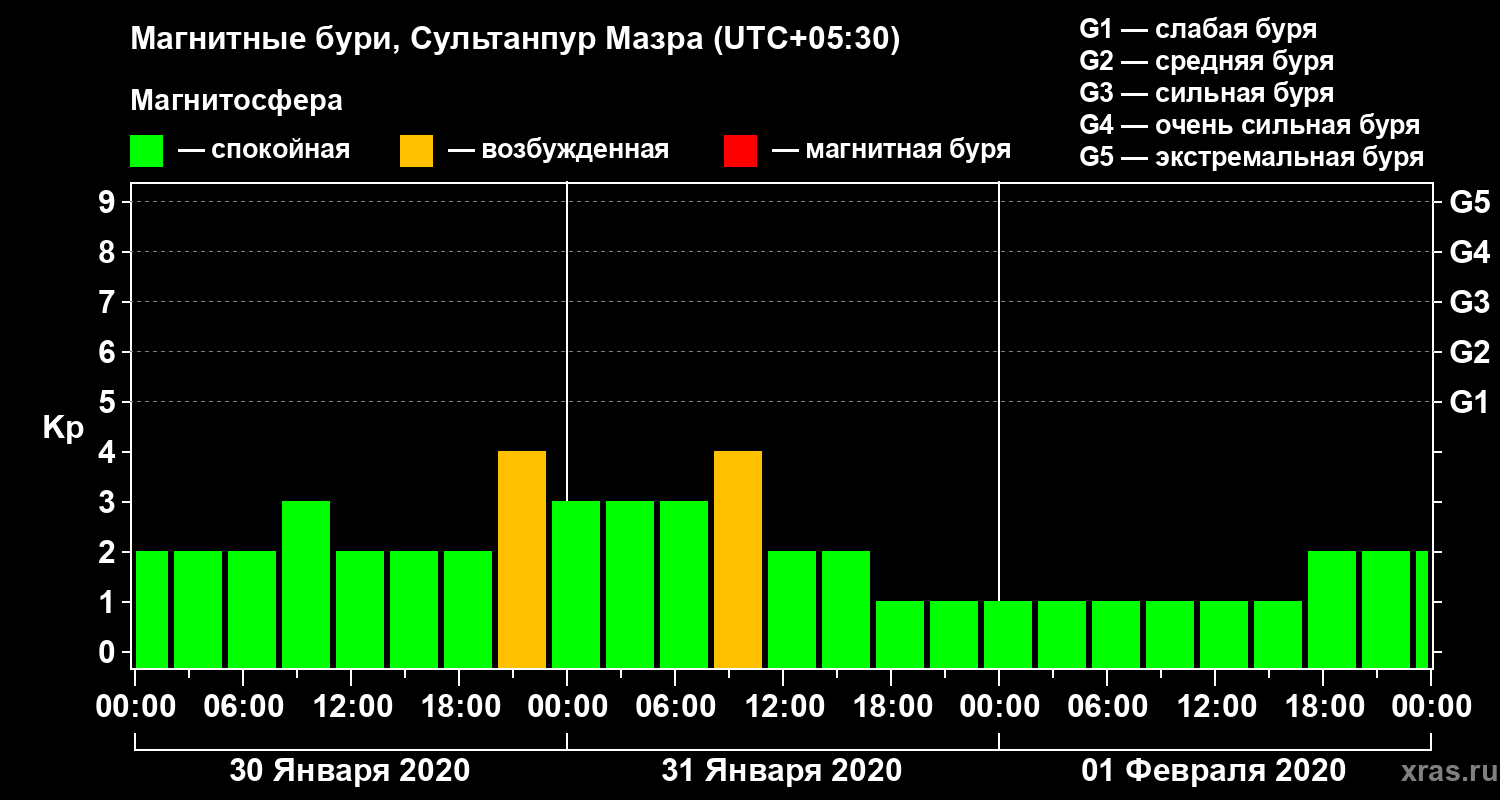Click the '— магнитная буря' legend label
Image resolution: width=1500 pixels, height=800 pixels.
click(892, 151)
